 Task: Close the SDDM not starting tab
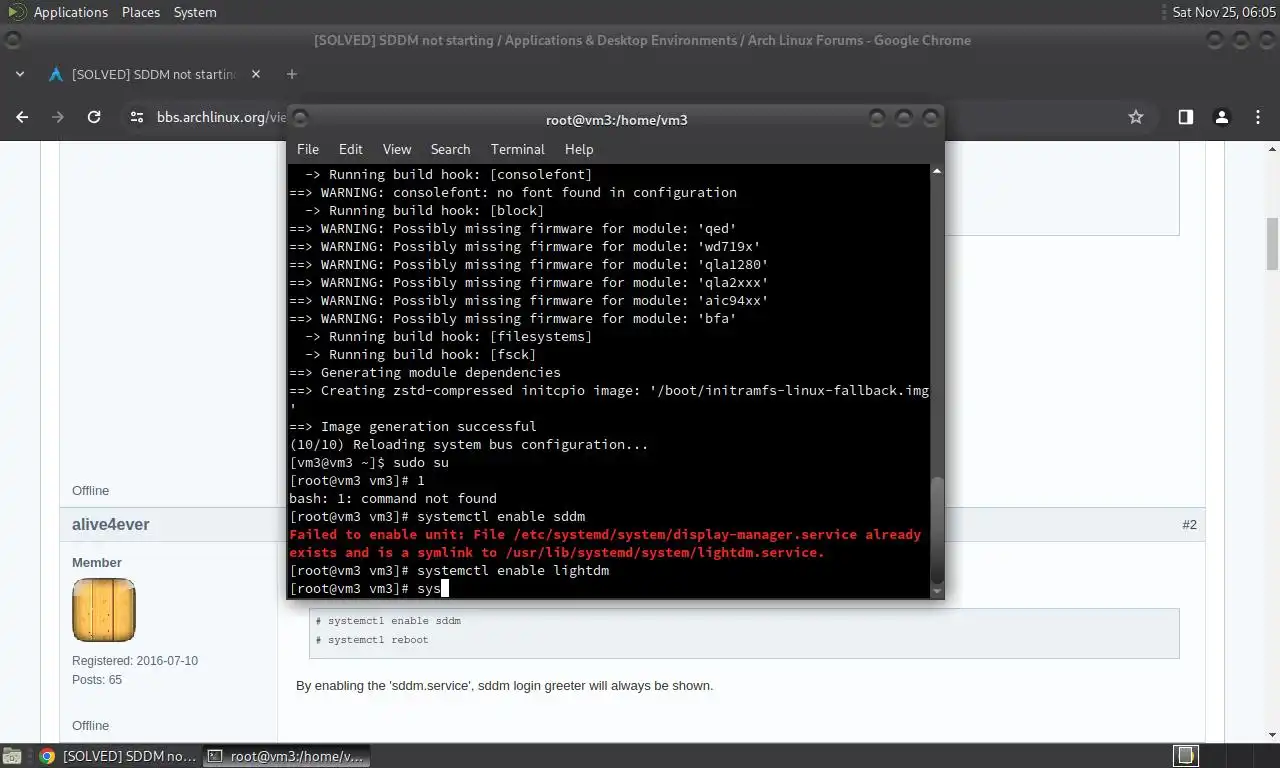[256, 74]
